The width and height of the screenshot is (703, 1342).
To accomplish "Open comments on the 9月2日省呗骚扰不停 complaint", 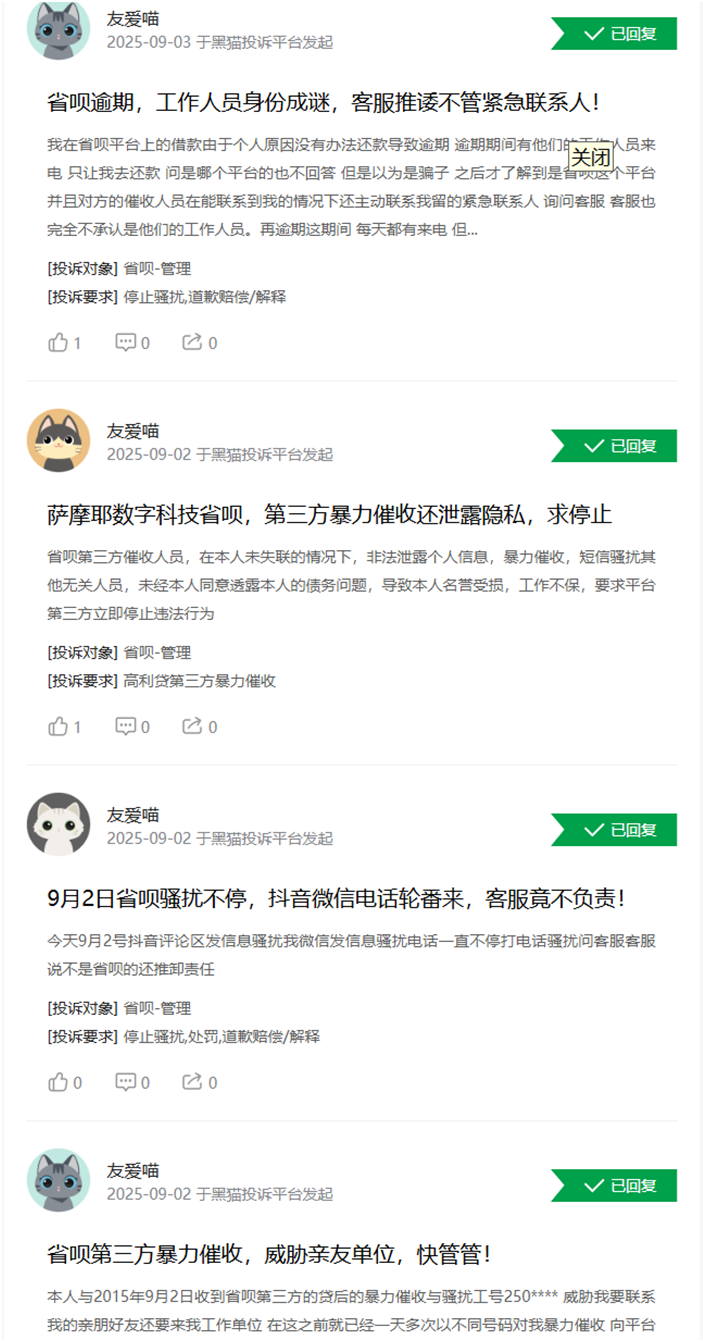I will tap(133, 1082).
